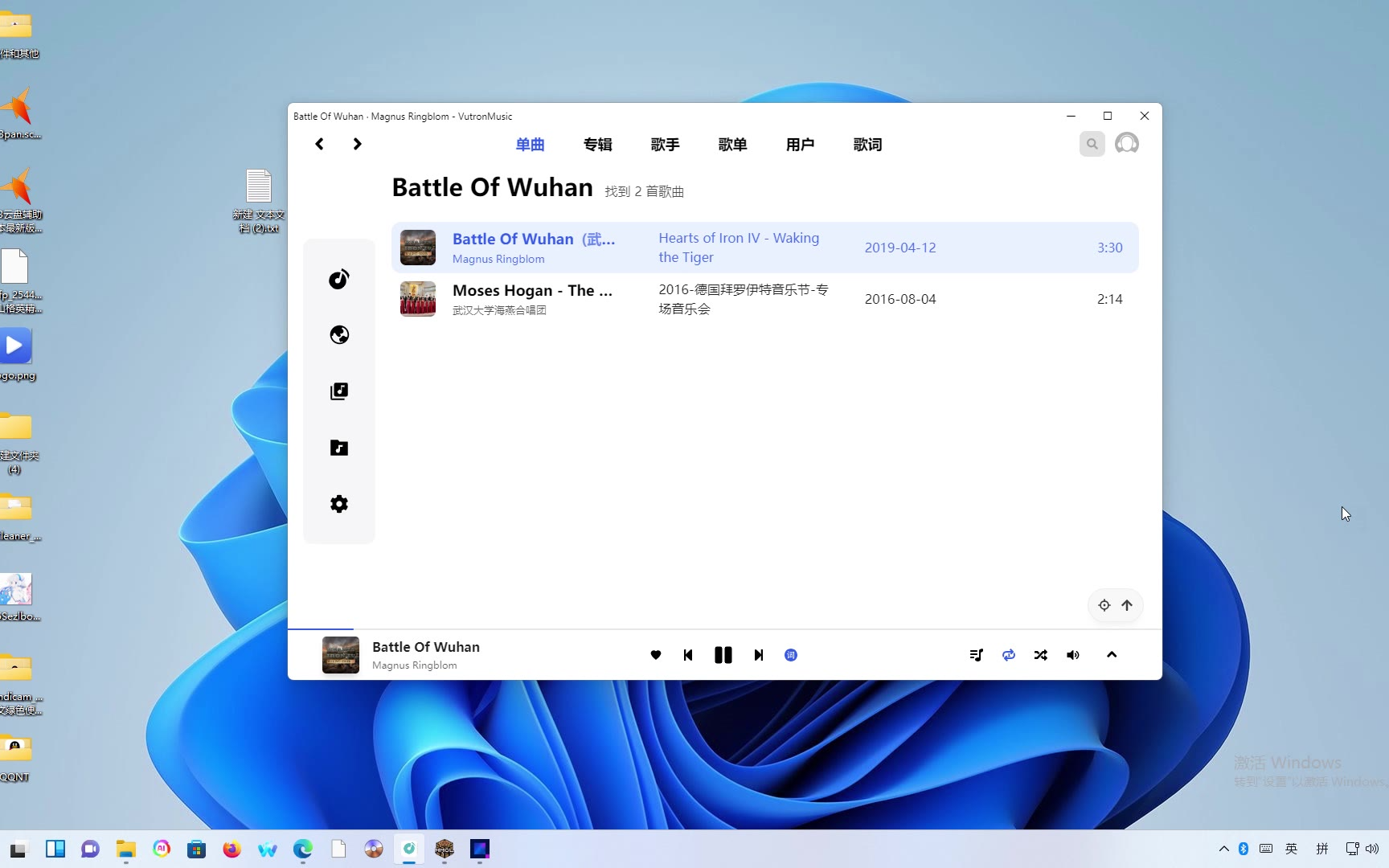Open artist Magnus Ringblom in song row
Image resolution: width=1389 pixels, height=868 pixels.
tap(498, 259)
